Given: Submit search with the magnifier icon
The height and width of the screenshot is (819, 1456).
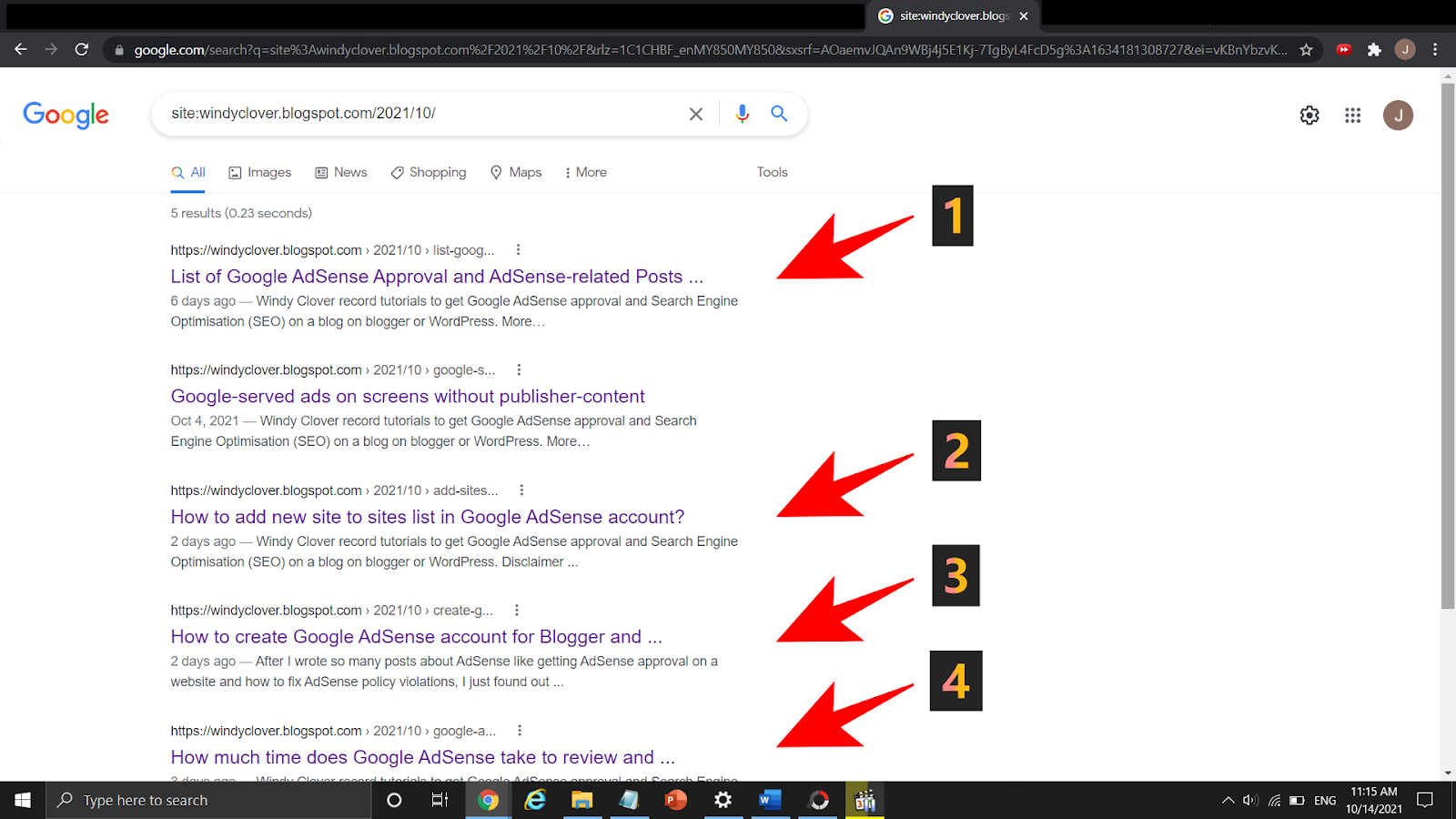Looking at the screenshot, I should [x=779, y=114].
